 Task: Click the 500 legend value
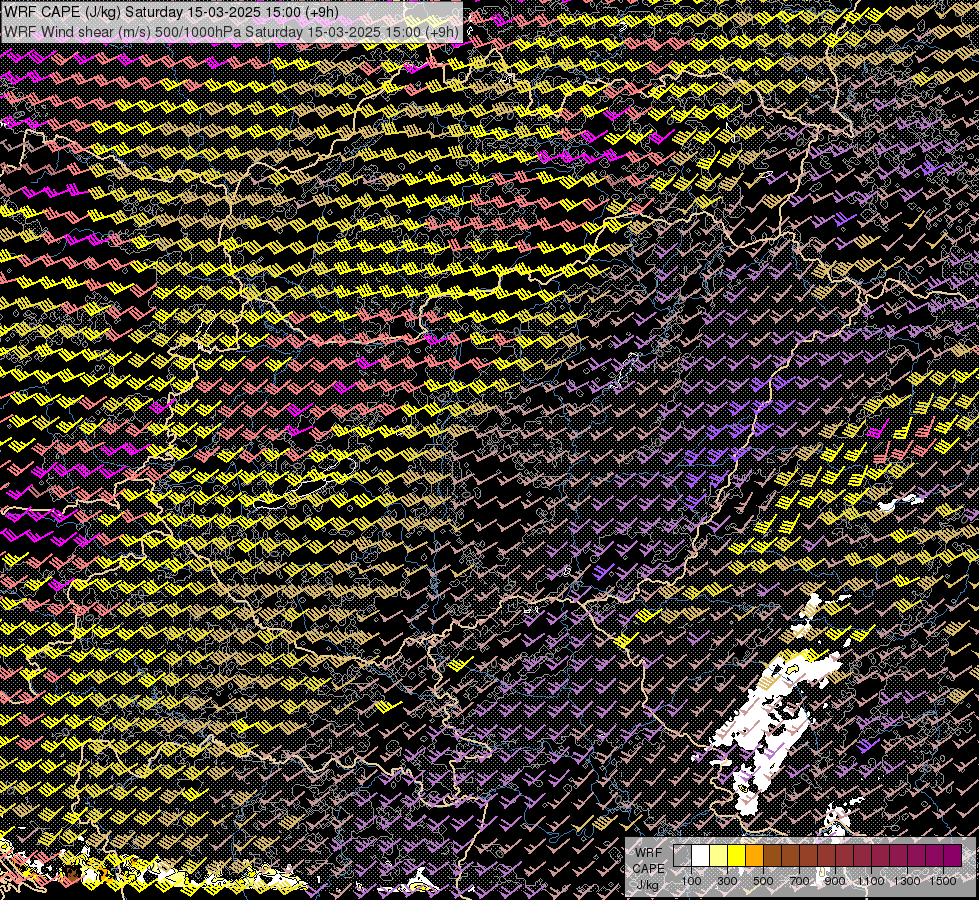763,881
